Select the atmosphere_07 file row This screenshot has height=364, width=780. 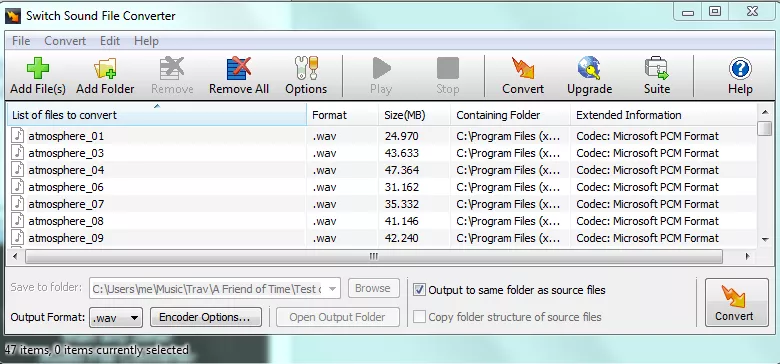[382, 204]
